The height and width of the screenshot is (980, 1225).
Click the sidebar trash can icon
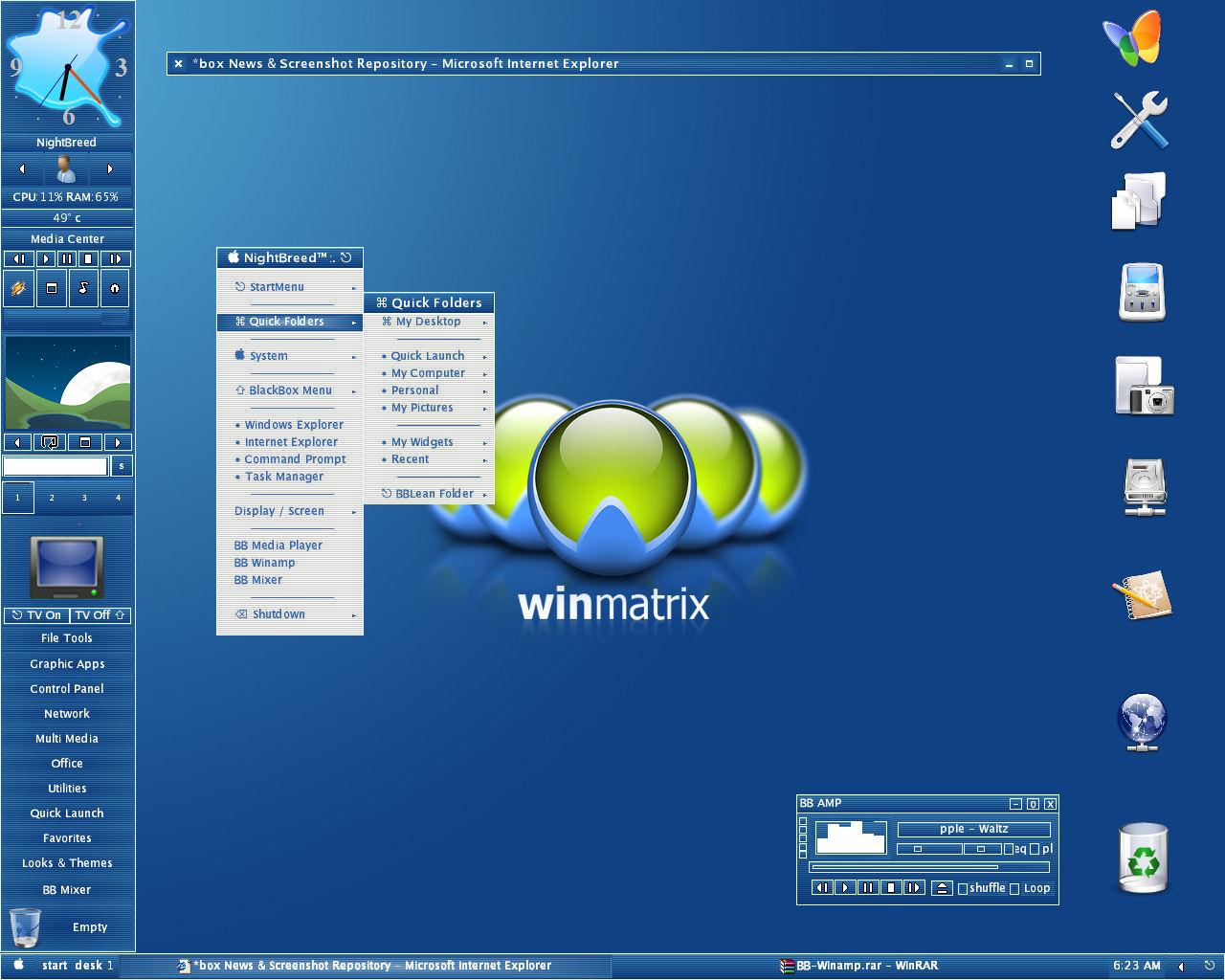click(x=26, y=926)
